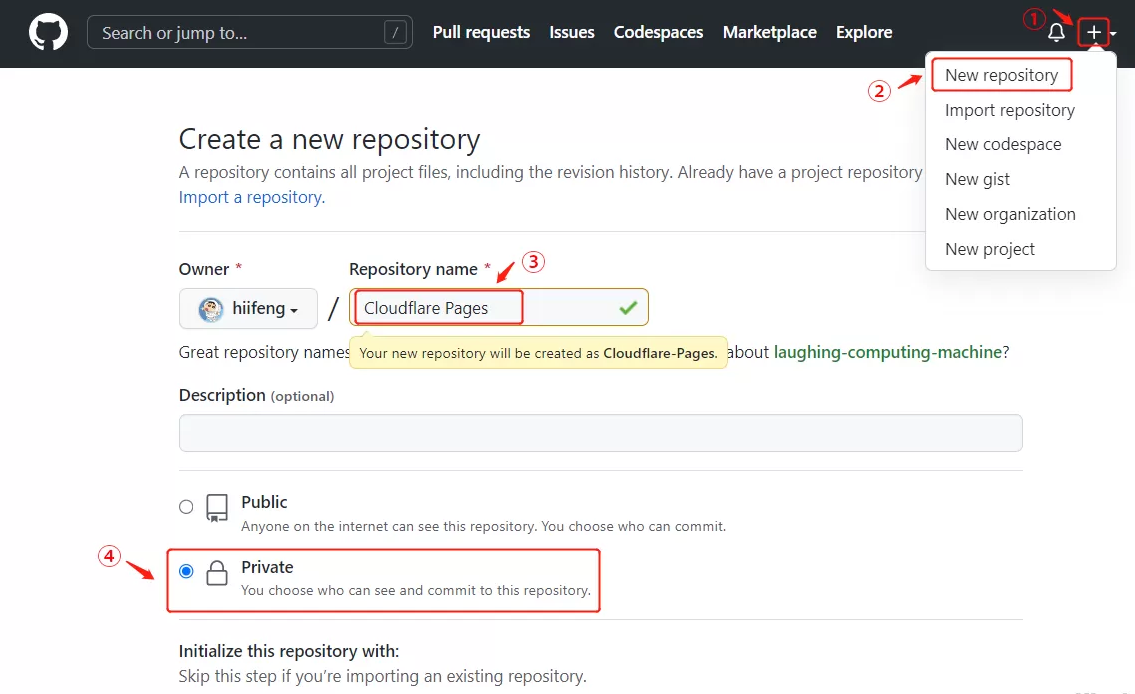
Task: Click the Description (optional) label
Action: tap(256, 395)
